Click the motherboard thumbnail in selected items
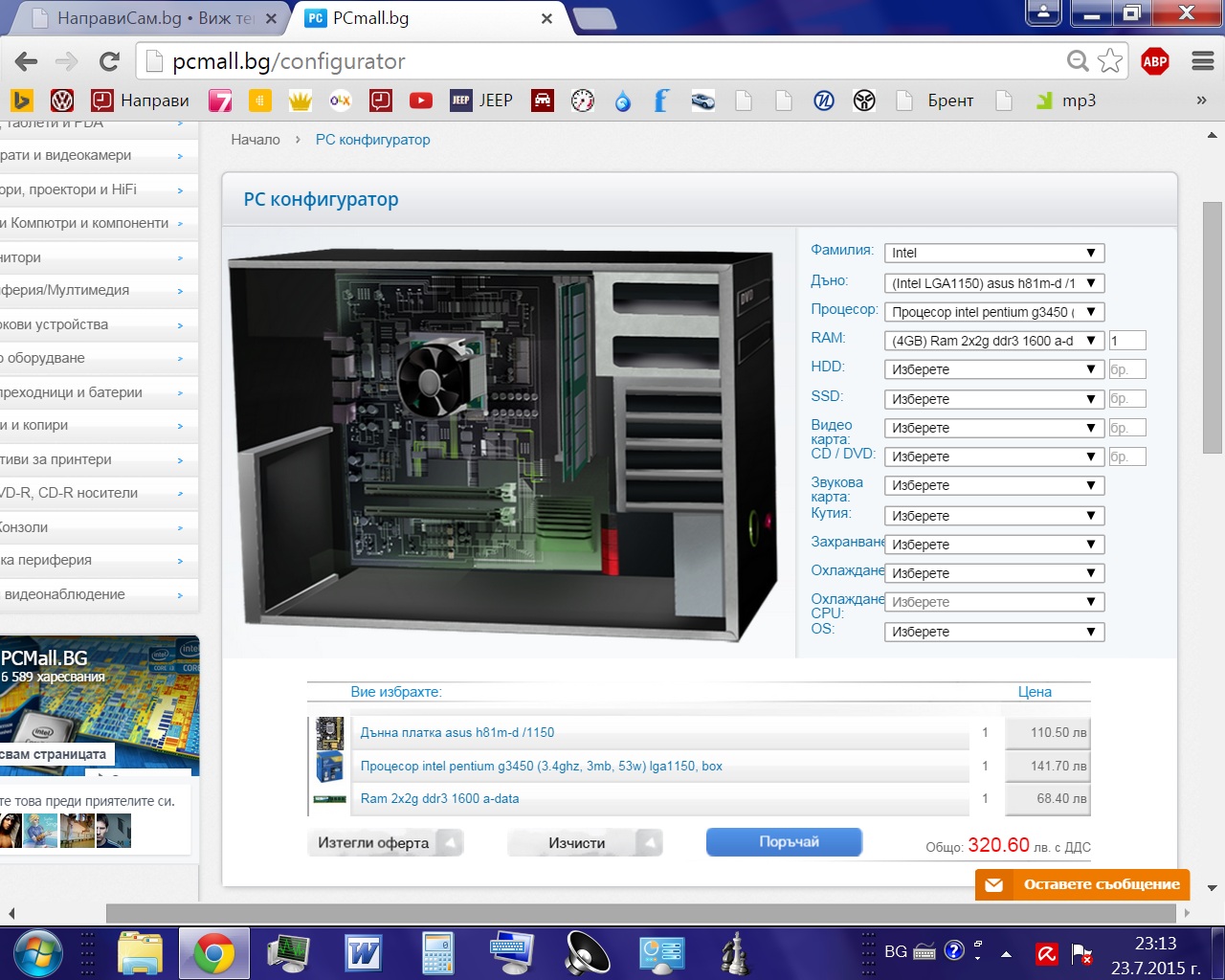Image resolution: width=1225 pixels, height=980 pixels. 329,733
